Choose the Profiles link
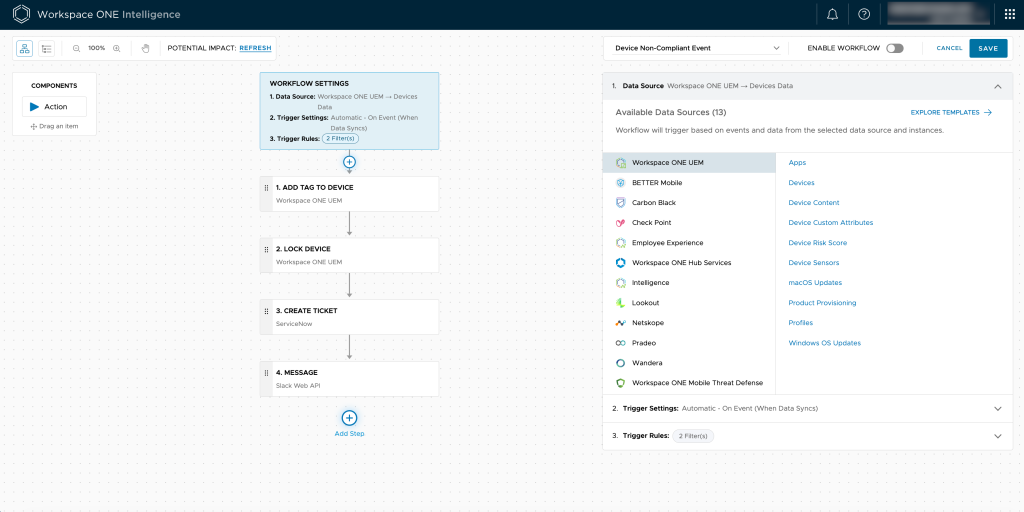Image resolution: width=1024 pixels, height=512 pixels. click(801, 323)
